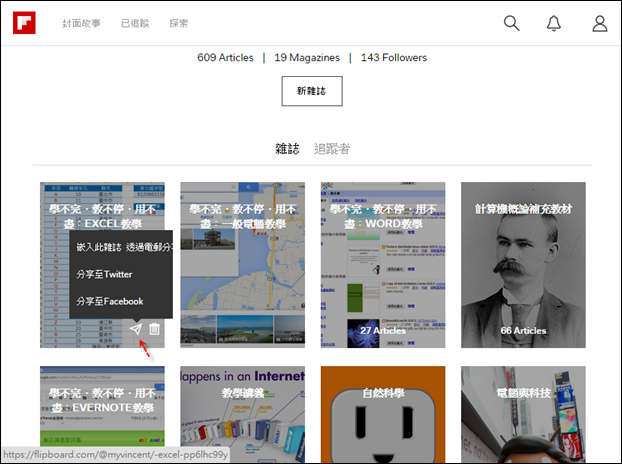622x464 pixels.
Task: Click the share paper-plane icon on EXCEL magazine
Action: coord(136,329)
